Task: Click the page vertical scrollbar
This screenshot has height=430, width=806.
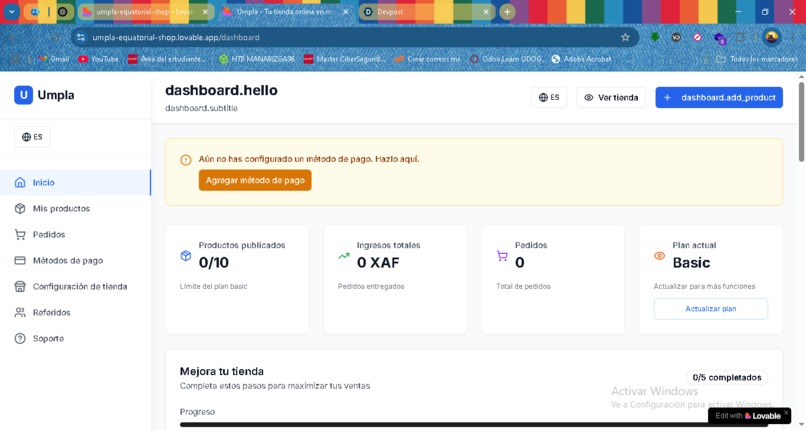Action: 801,122
